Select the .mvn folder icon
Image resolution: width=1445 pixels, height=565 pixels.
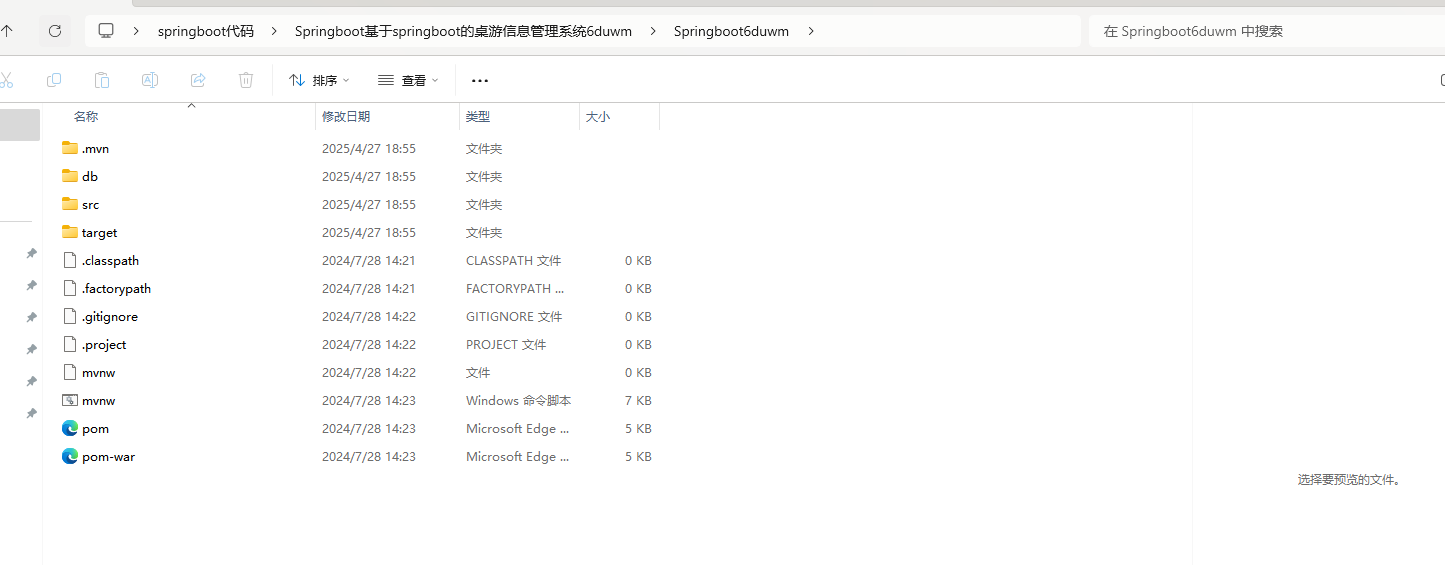point(70,148)
